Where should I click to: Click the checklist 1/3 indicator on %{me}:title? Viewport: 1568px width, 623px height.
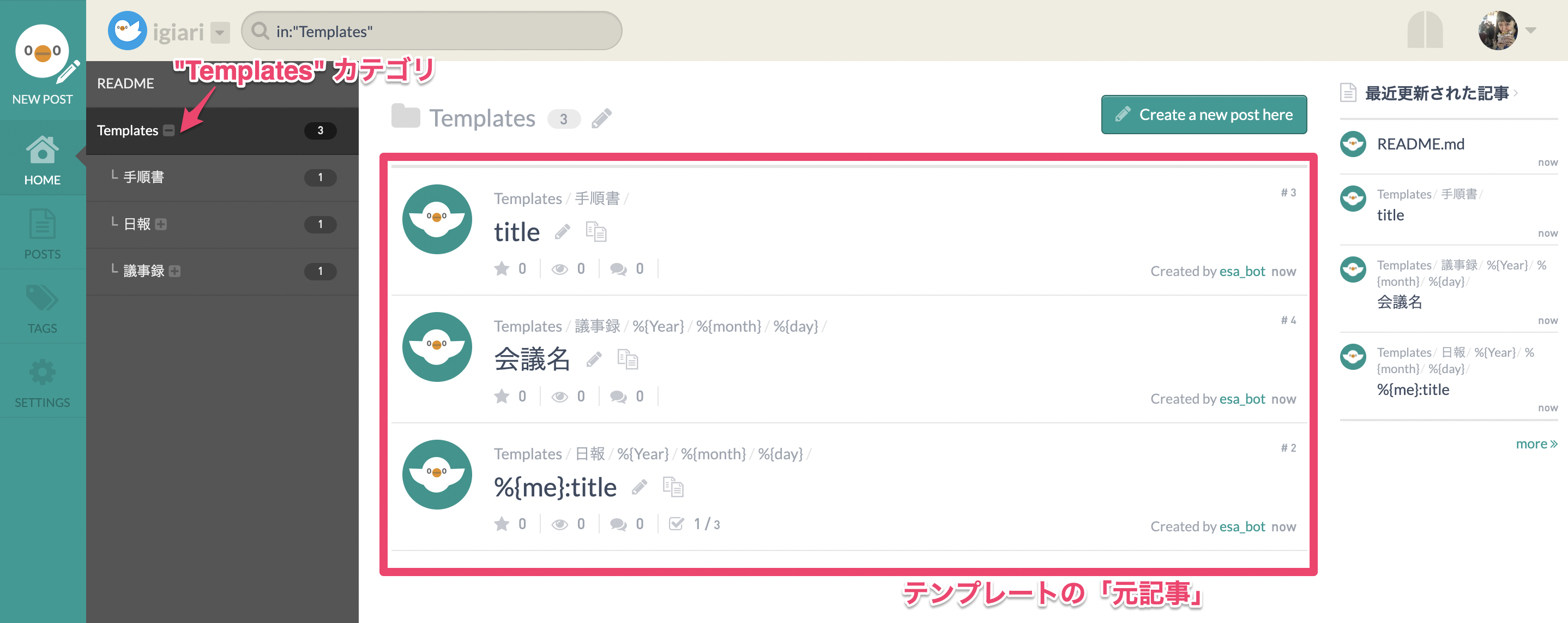693,524
